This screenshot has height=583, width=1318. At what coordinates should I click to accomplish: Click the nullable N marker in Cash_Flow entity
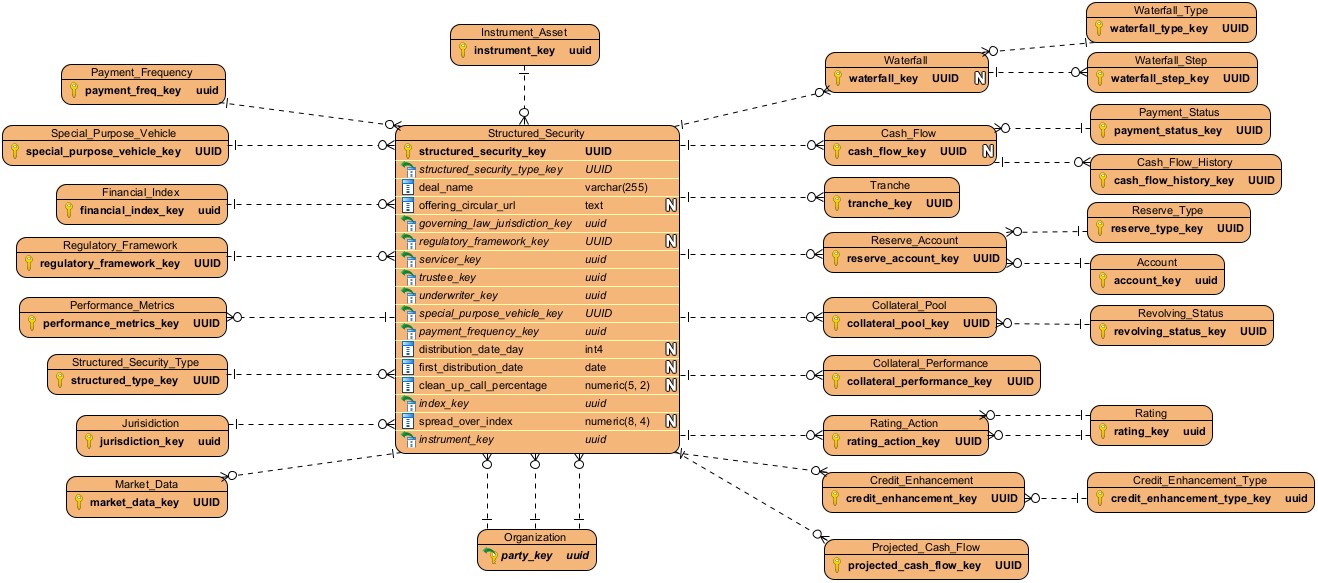tap(987, 151)
